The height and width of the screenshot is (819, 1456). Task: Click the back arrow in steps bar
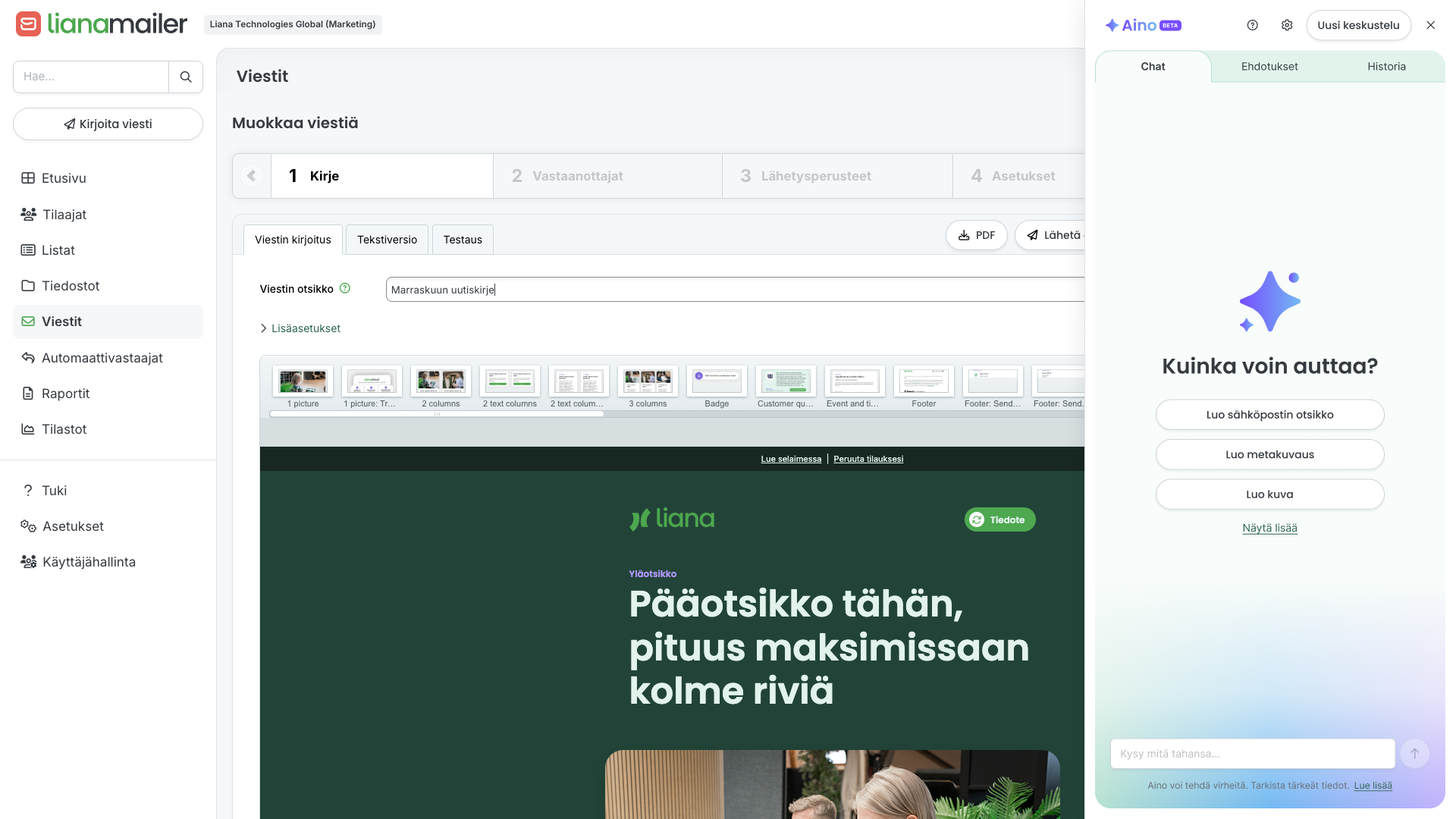click(x=252, y=176)
